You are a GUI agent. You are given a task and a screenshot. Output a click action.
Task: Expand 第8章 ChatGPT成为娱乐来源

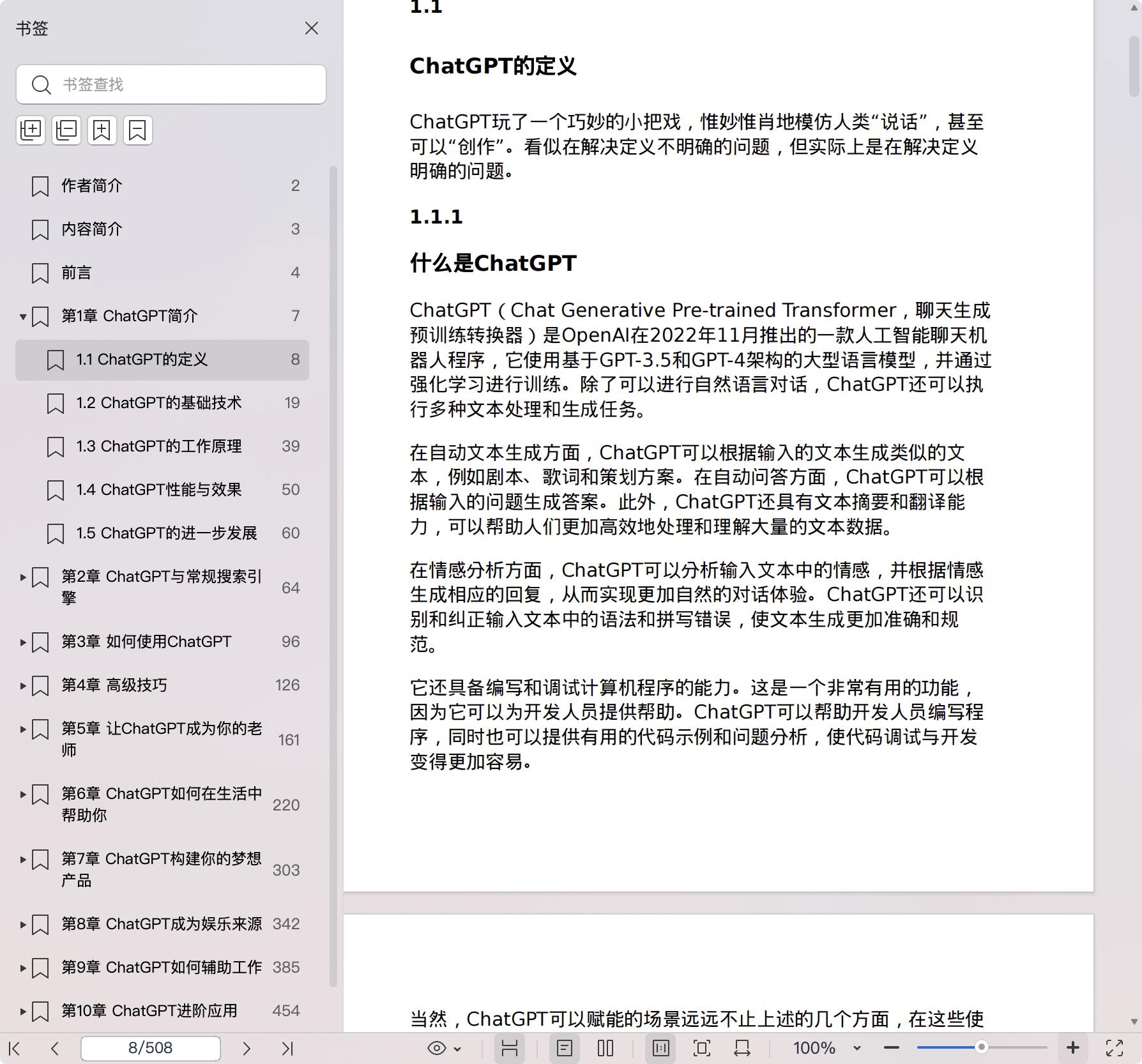[23, 925]
